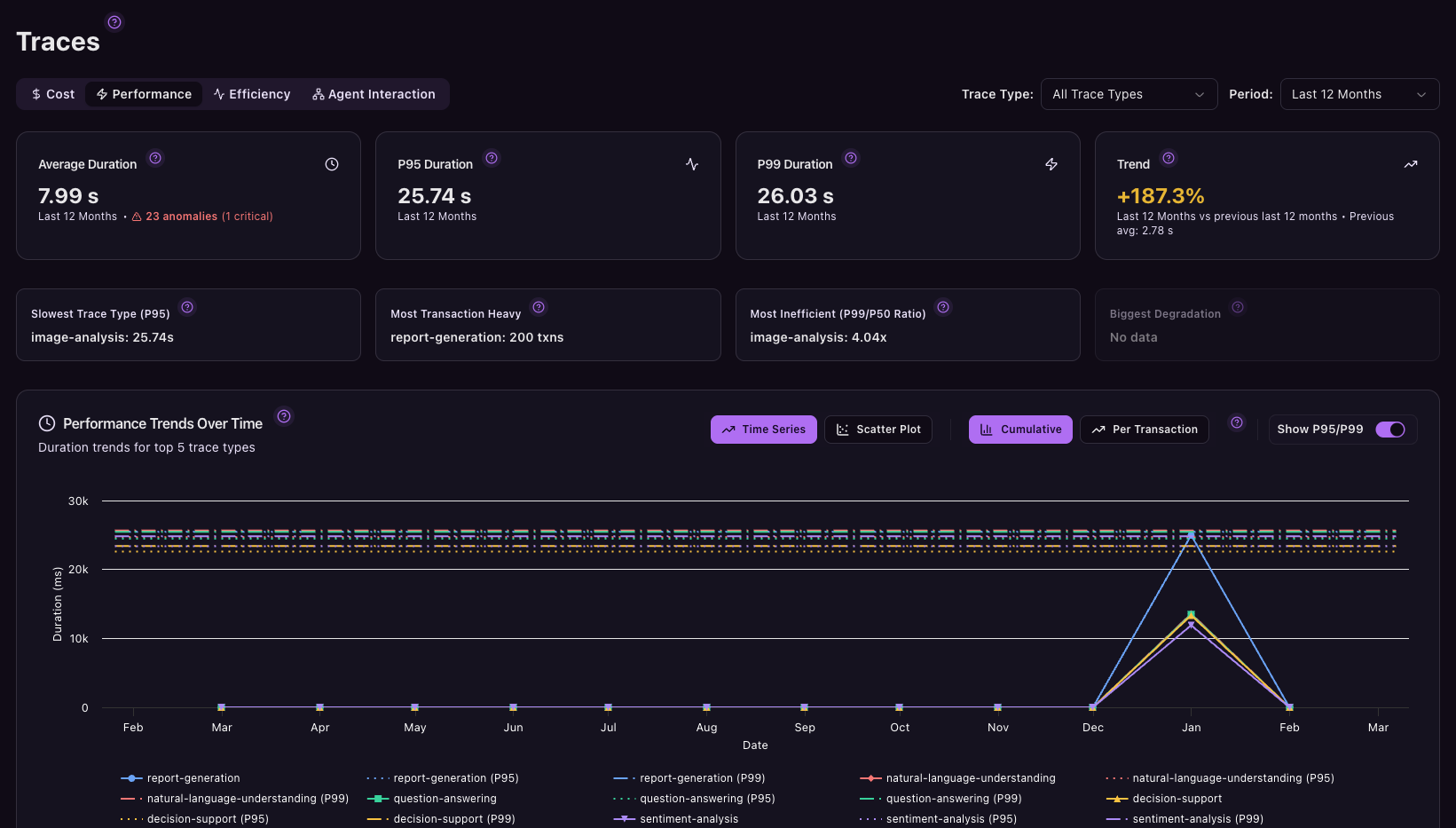Image resolution: width=1456 pixels, height=828 pixels.
Task: Click help icon beside Slowest Trace Type
Action: click(x=187, y=307)
